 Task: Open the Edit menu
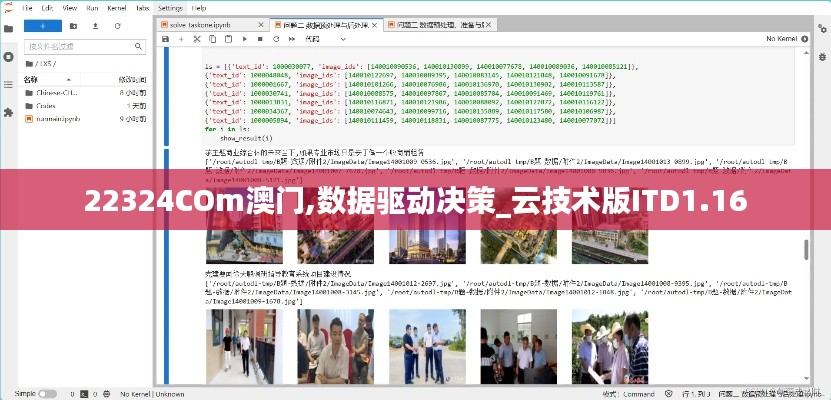pyautogui.click(x=47, y=8)
